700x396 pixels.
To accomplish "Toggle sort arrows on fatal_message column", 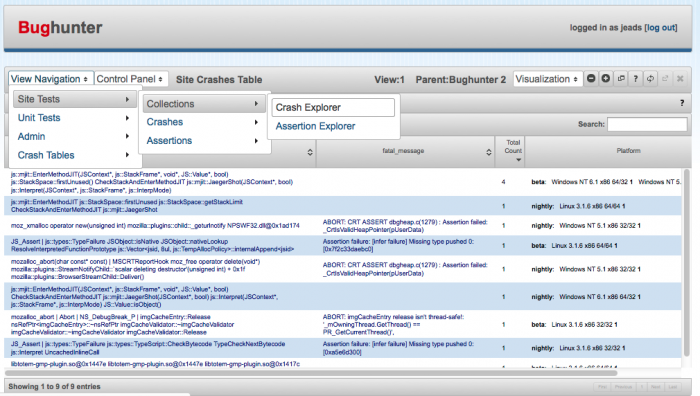I will click(x=489, y=152).
